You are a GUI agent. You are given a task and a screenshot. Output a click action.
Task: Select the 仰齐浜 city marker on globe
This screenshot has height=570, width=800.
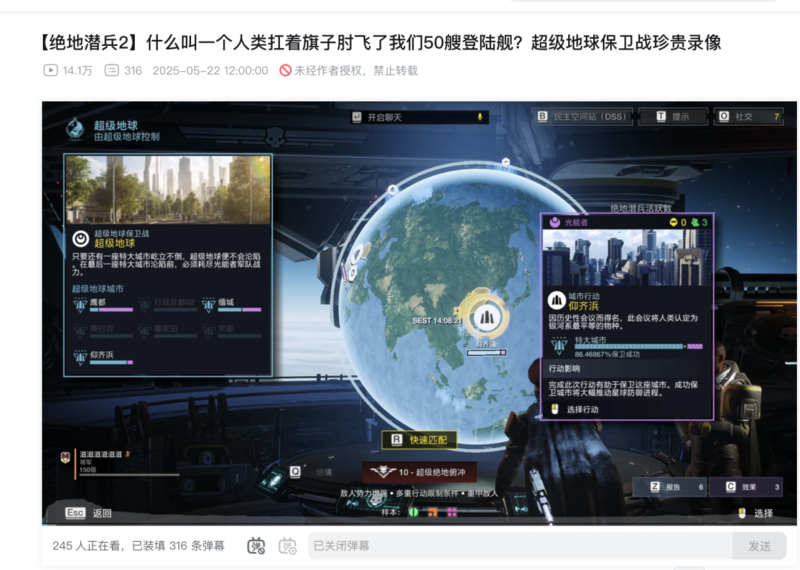(x=485, y=317)
